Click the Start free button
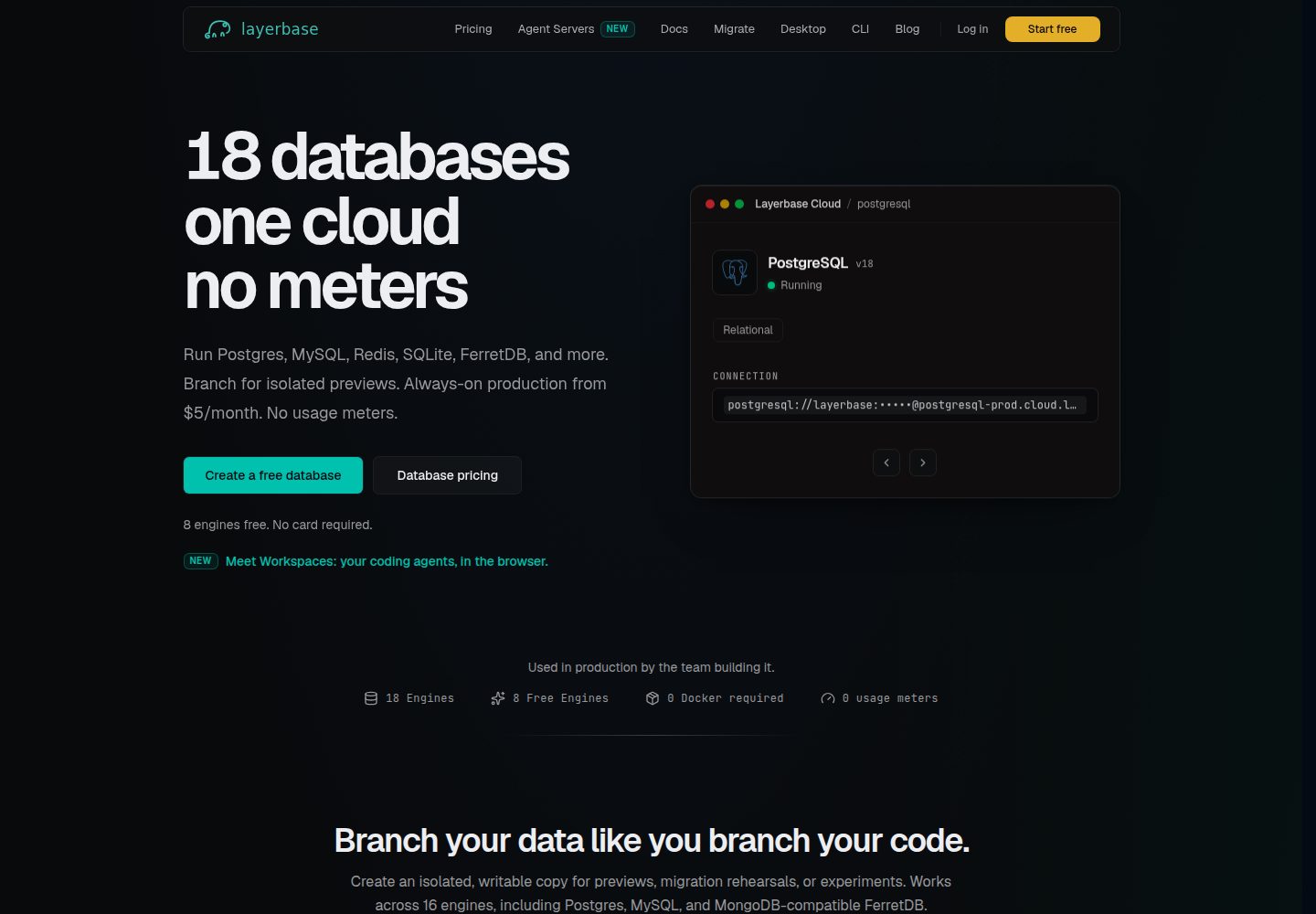1316x914 pixels. [1052, 29]
